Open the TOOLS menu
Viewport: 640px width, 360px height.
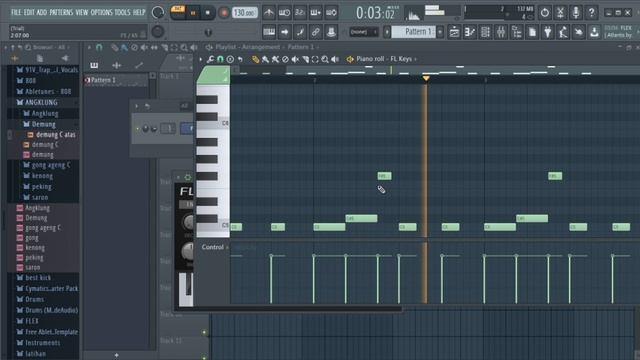[x=122, y=12]
